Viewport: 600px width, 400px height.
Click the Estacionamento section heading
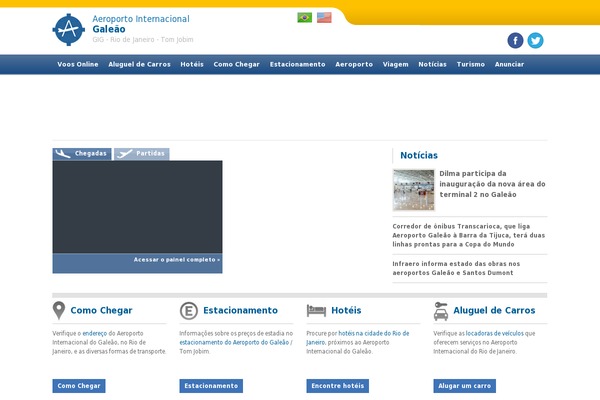[x=240, y=310]
